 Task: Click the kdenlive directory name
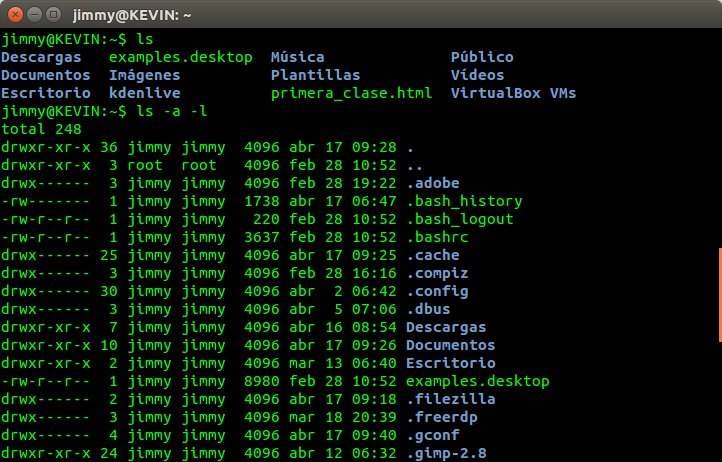point(144,93)
